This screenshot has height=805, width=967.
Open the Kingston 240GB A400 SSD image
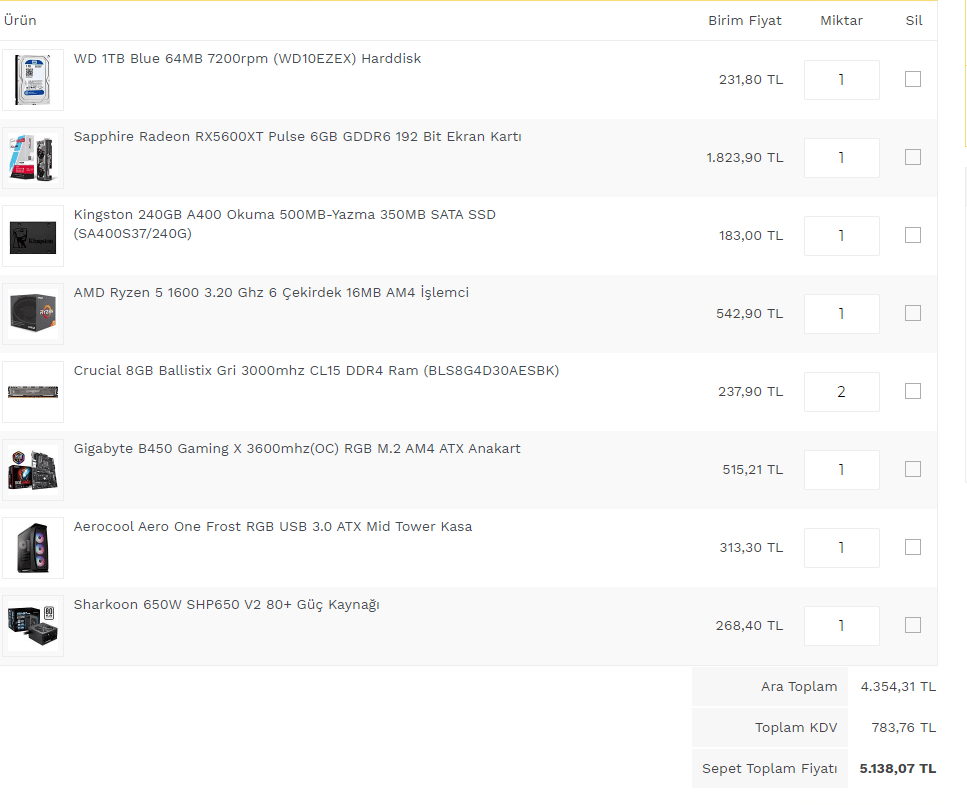click(x=33, y=236)
